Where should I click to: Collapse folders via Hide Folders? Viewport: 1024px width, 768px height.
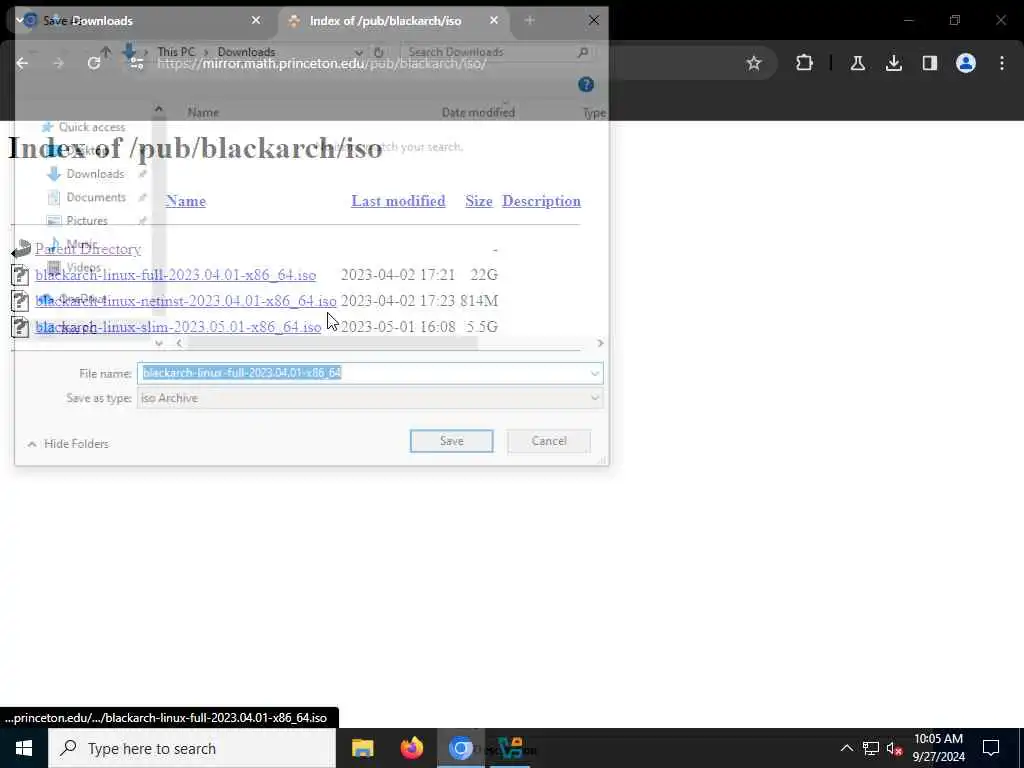click(68, 444)
